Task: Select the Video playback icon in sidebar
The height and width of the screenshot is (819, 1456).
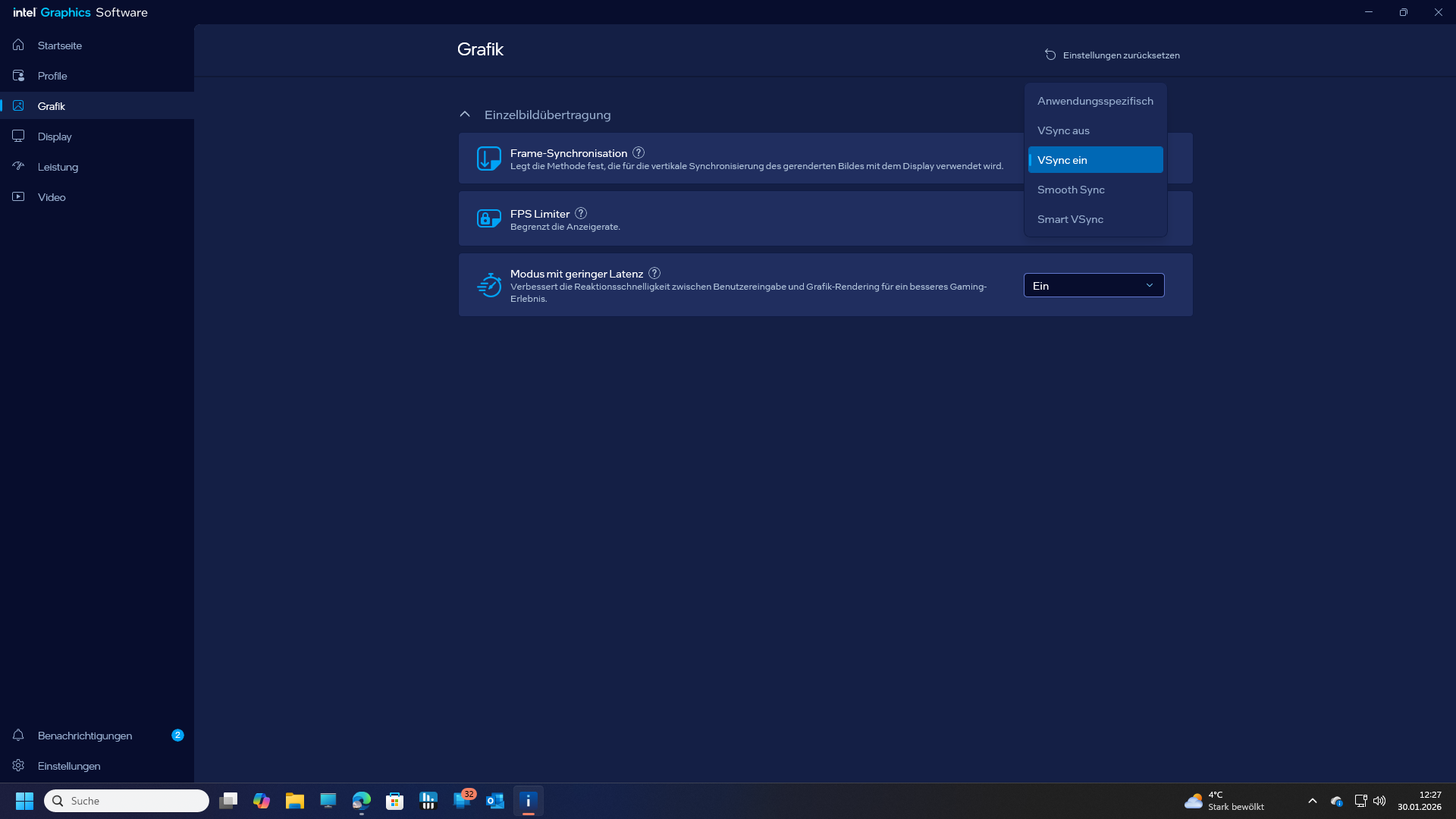Action: 17,196
